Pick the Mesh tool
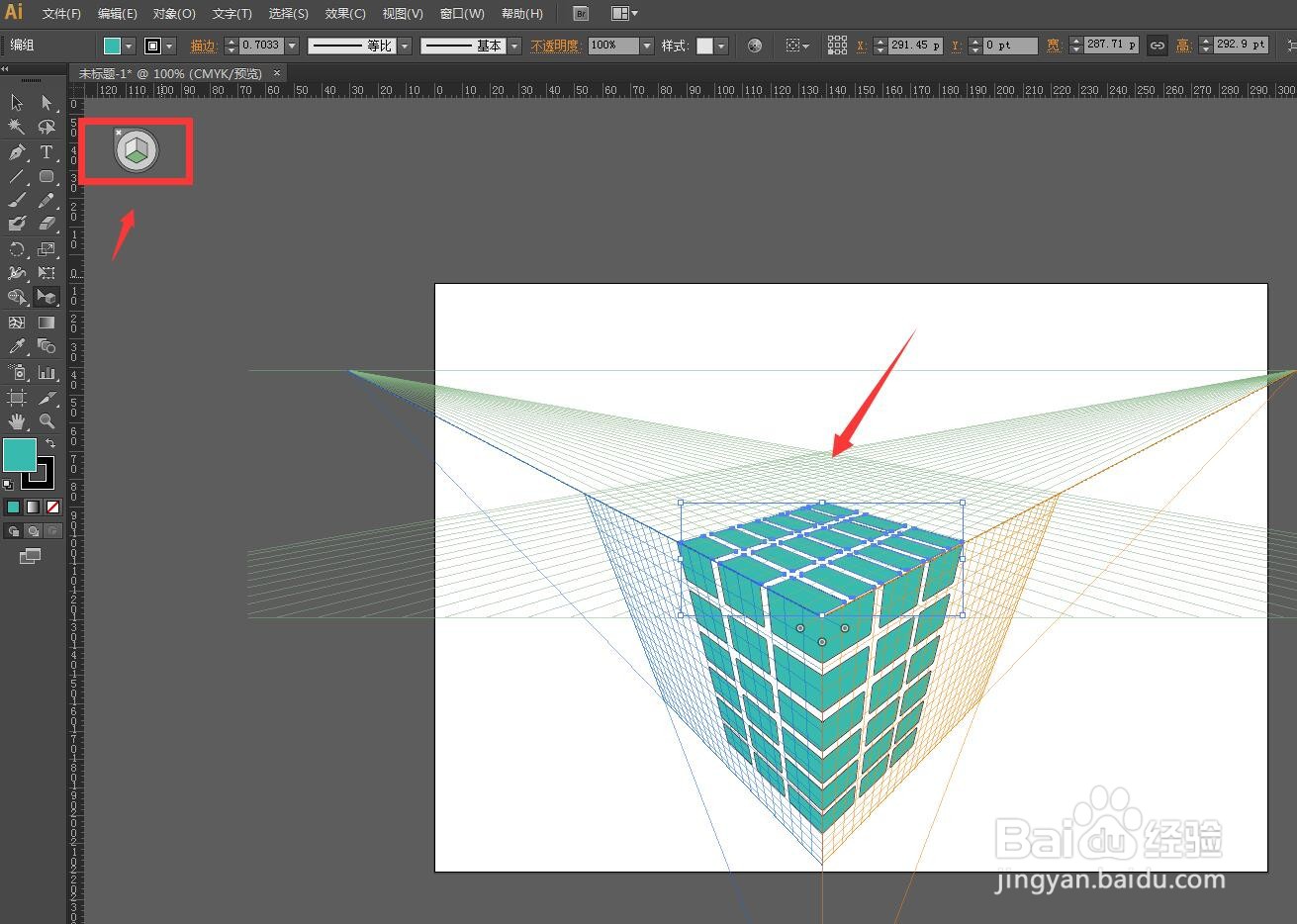 click(17, 323)
